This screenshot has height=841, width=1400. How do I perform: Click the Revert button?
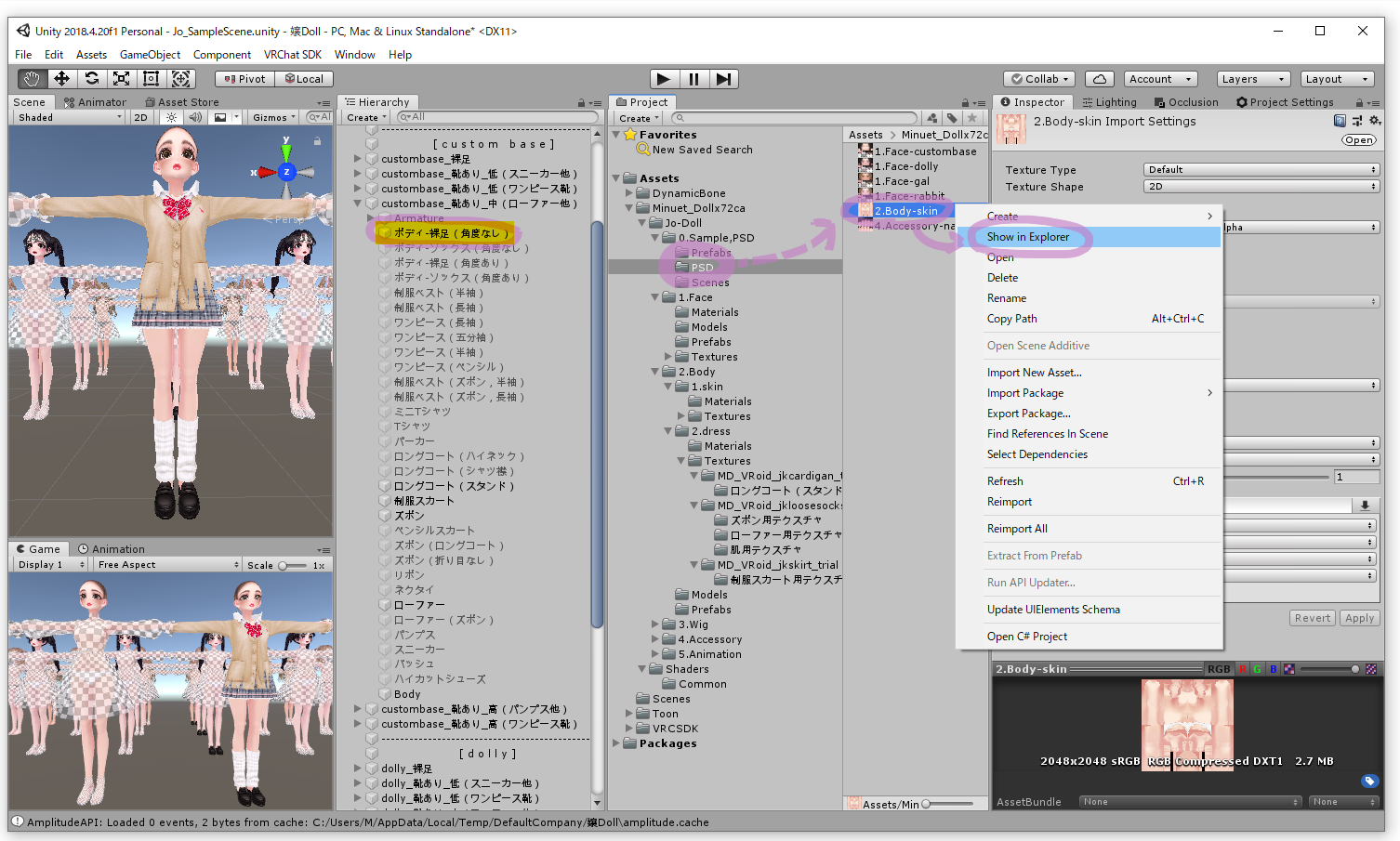[1313, 618]
